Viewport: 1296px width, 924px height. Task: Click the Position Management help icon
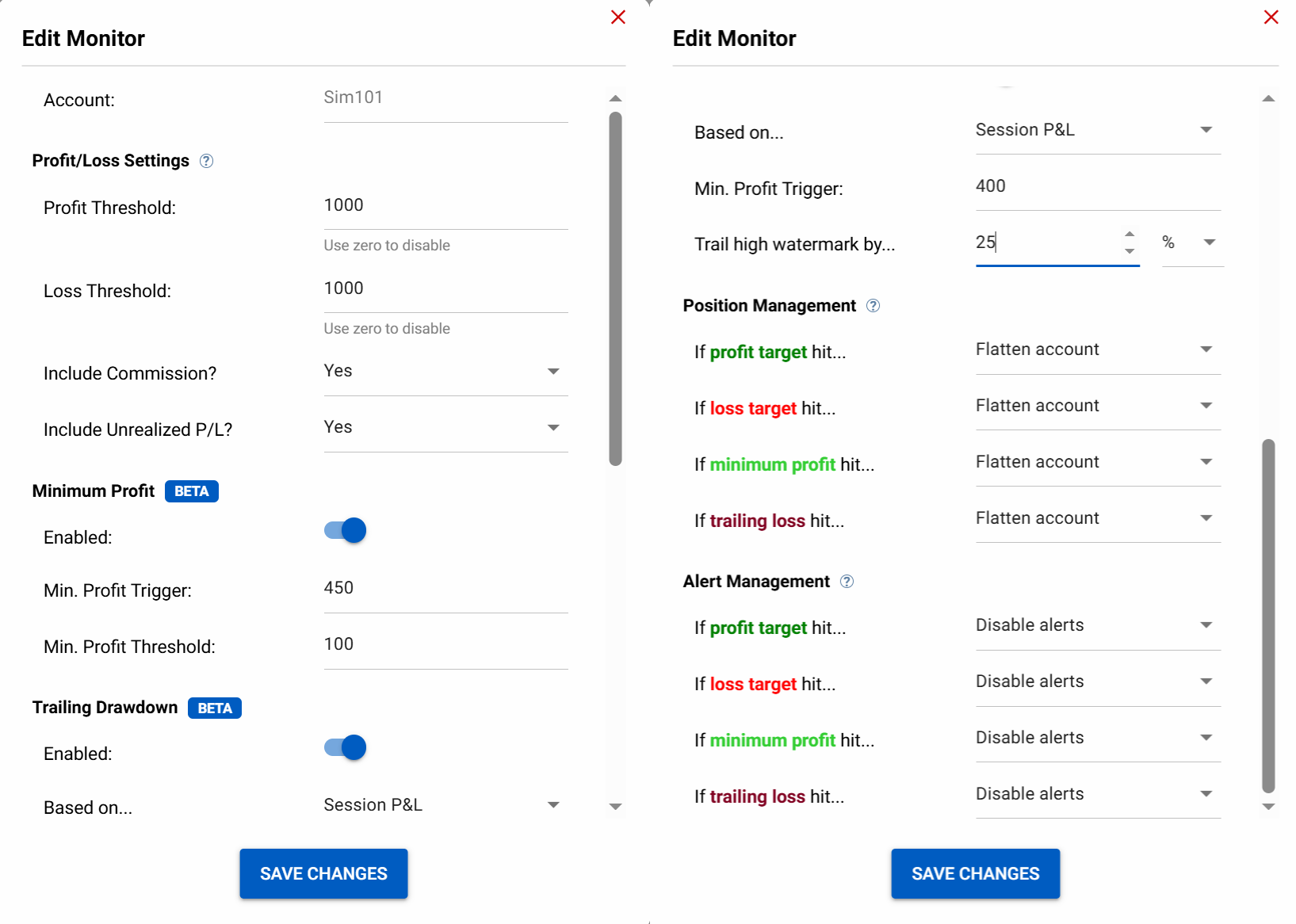click(x=873, y=306)
